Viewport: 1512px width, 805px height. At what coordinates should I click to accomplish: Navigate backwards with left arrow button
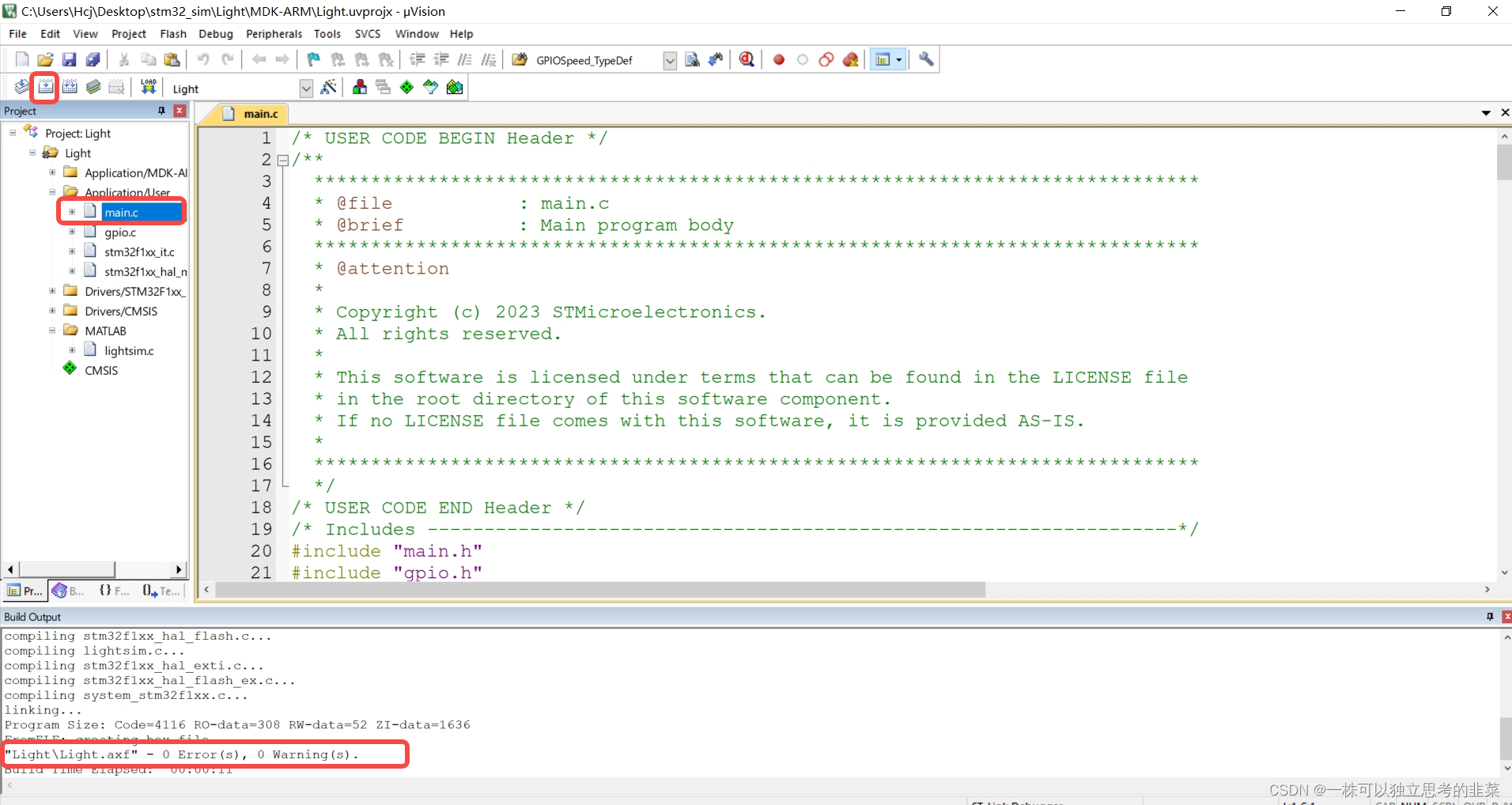[x=259, y=59]
